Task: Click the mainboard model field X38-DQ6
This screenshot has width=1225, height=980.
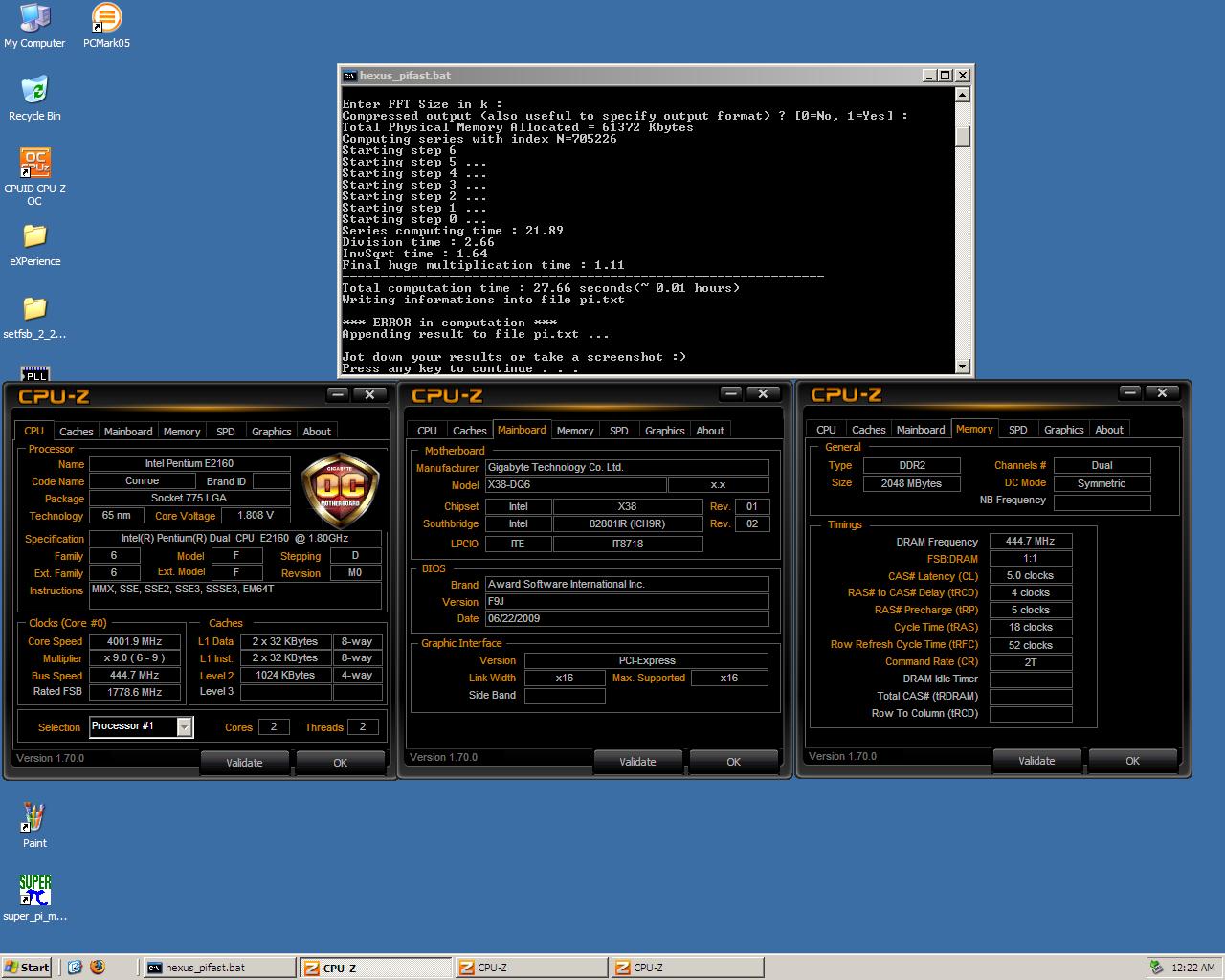Action: pos(574,484)
